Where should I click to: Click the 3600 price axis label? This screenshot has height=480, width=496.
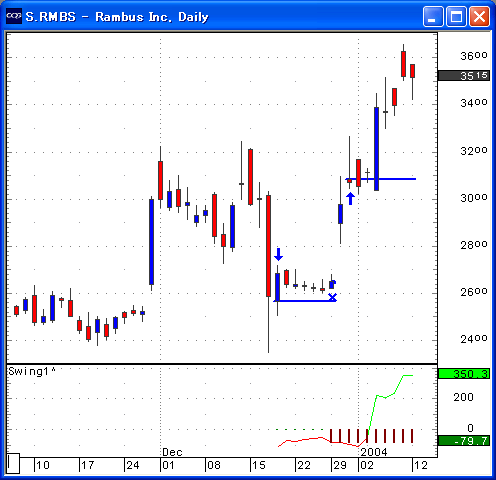pyautogui.click(x=474, y=56)
